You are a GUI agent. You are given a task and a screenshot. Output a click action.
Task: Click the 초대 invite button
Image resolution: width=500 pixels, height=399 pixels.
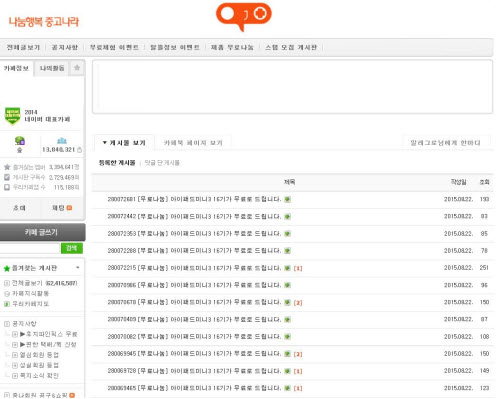coord(19,208)
